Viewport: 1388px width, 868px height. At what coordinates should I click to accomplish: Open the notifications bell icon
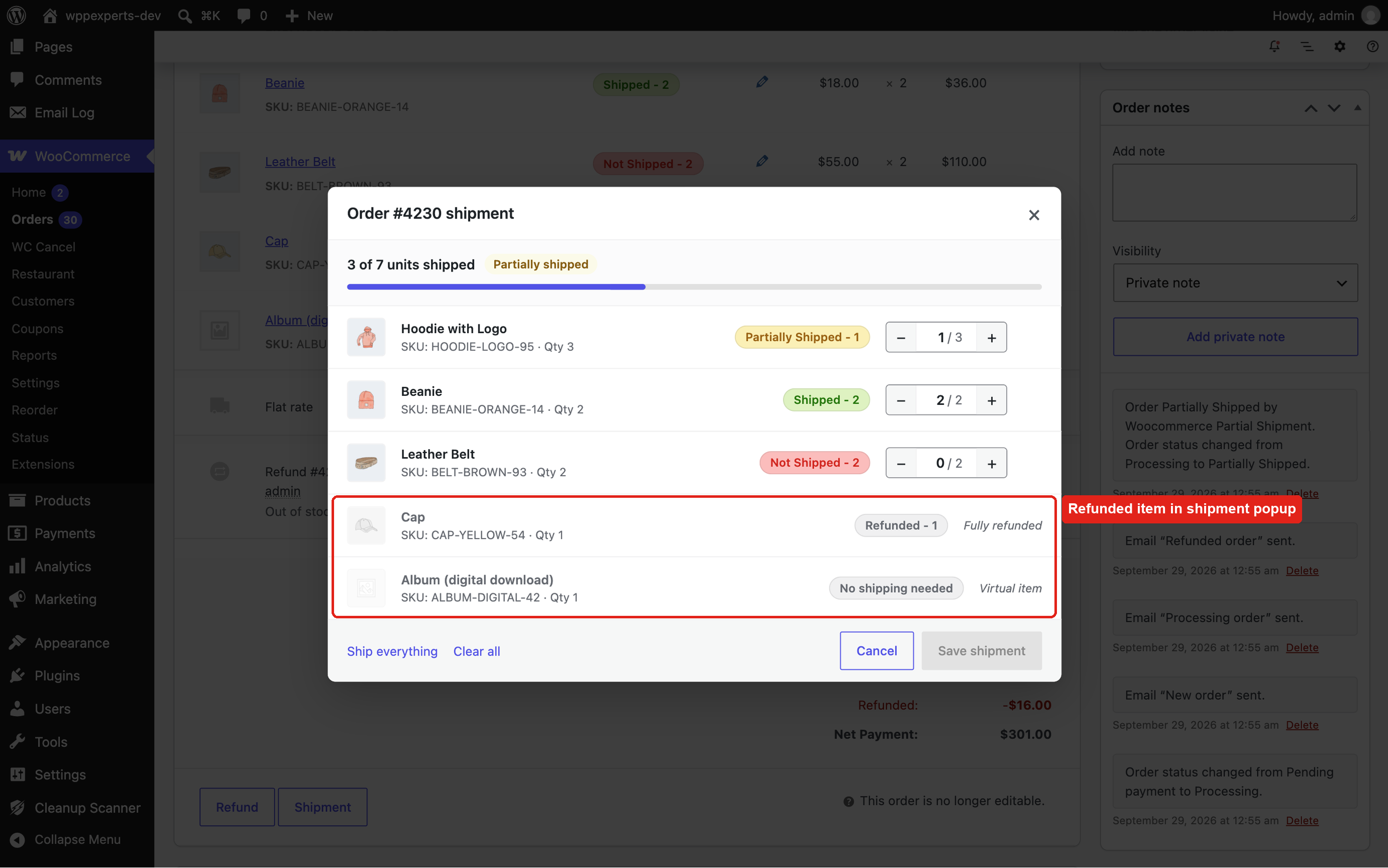[x=1274, y=47]
